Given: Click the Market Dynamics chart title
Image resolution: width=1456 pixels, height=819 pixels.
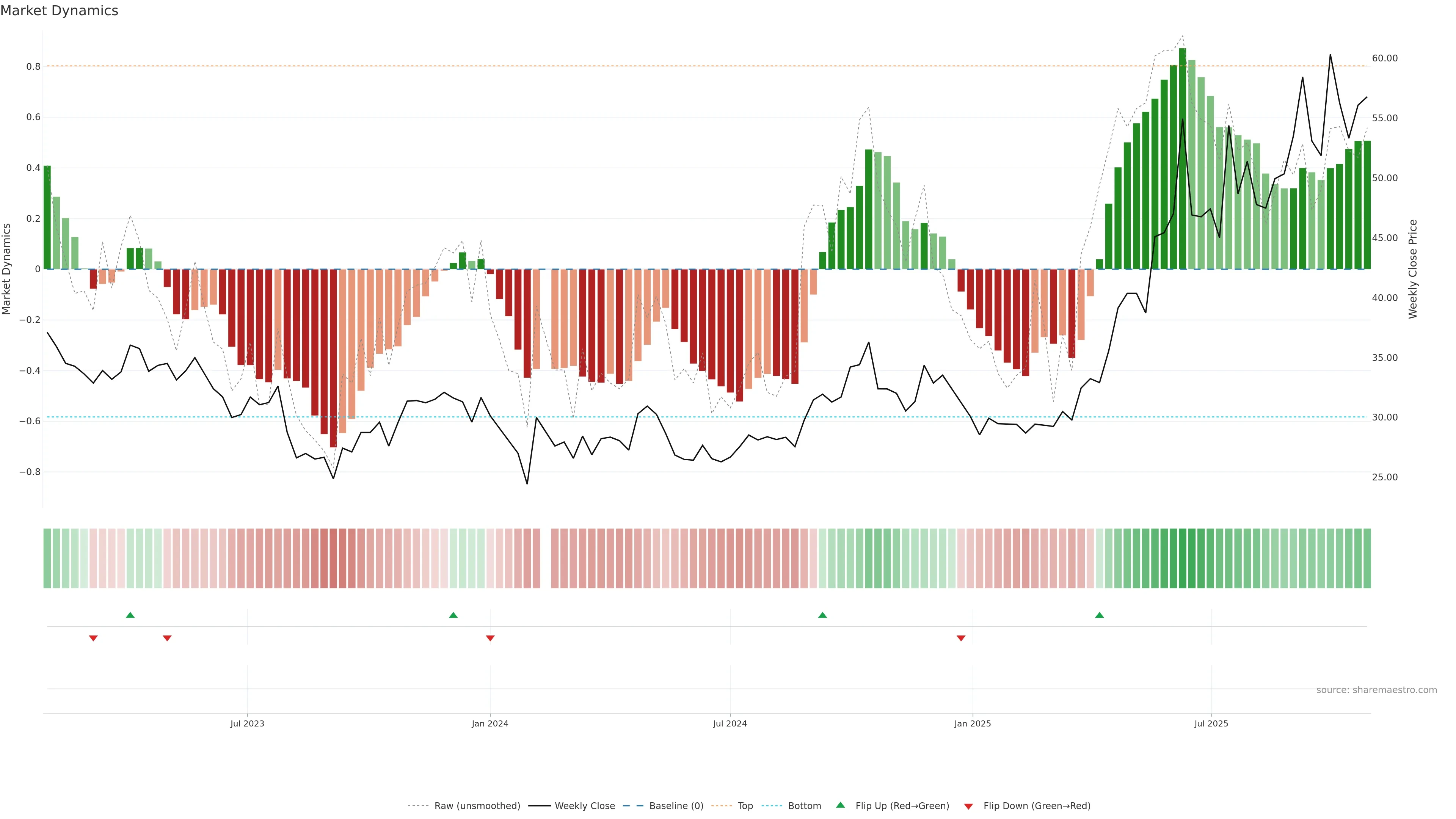Looking at the screenshot, I should [x=60, y=11].
